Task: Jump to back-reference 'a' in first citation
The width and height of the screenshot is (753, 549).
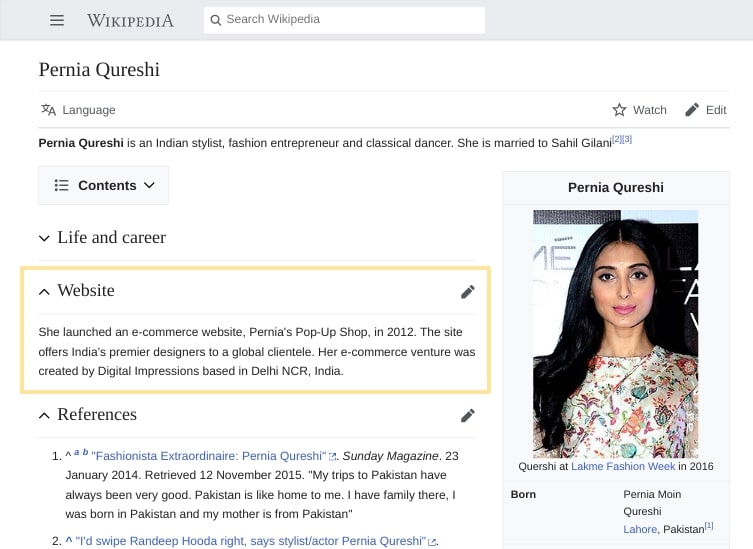Action: 77,453
